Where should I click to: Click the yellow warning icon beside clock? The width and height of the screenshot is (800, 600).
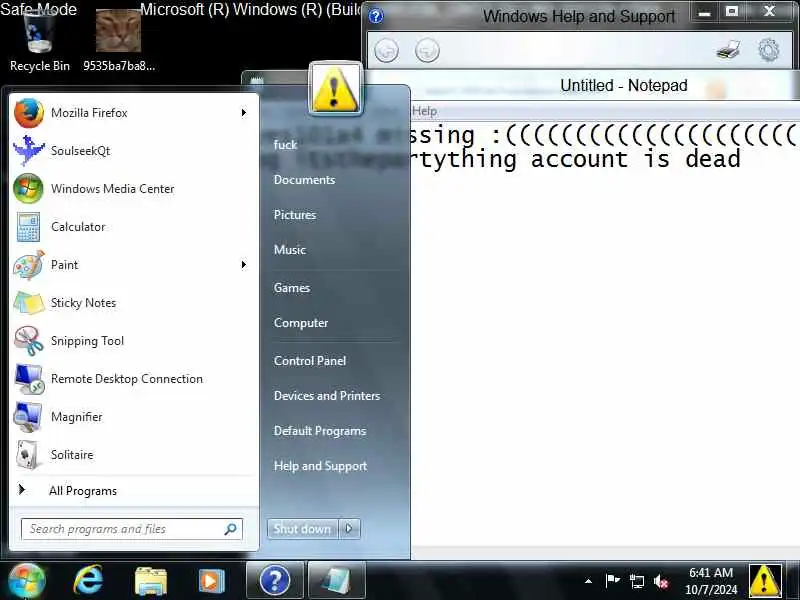pos(764,581)
